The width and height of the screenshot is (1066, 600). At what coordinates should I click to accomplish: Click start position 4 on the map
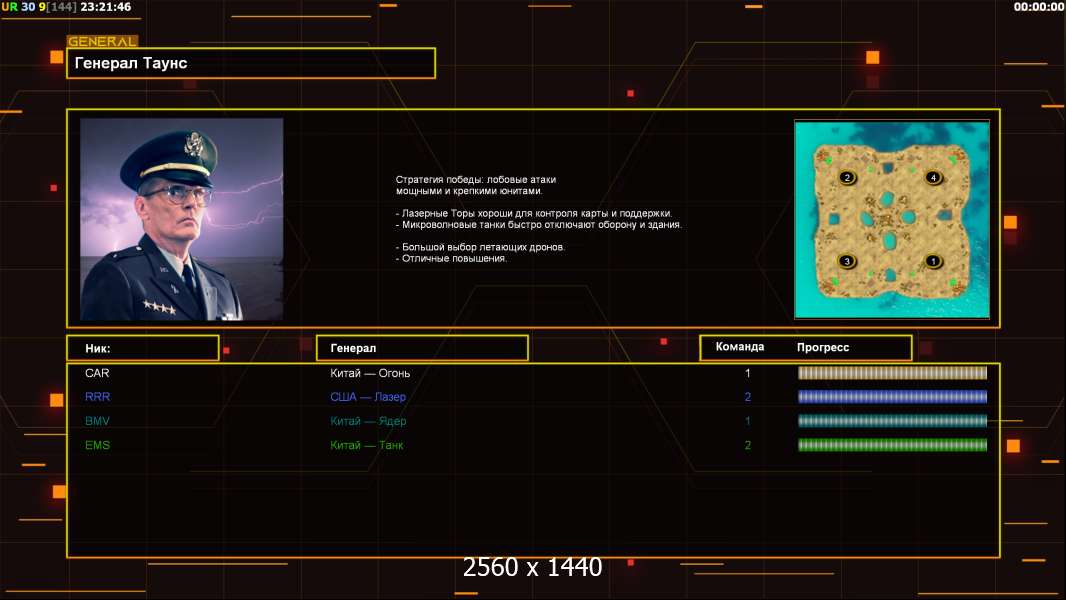tap(933, 177)
